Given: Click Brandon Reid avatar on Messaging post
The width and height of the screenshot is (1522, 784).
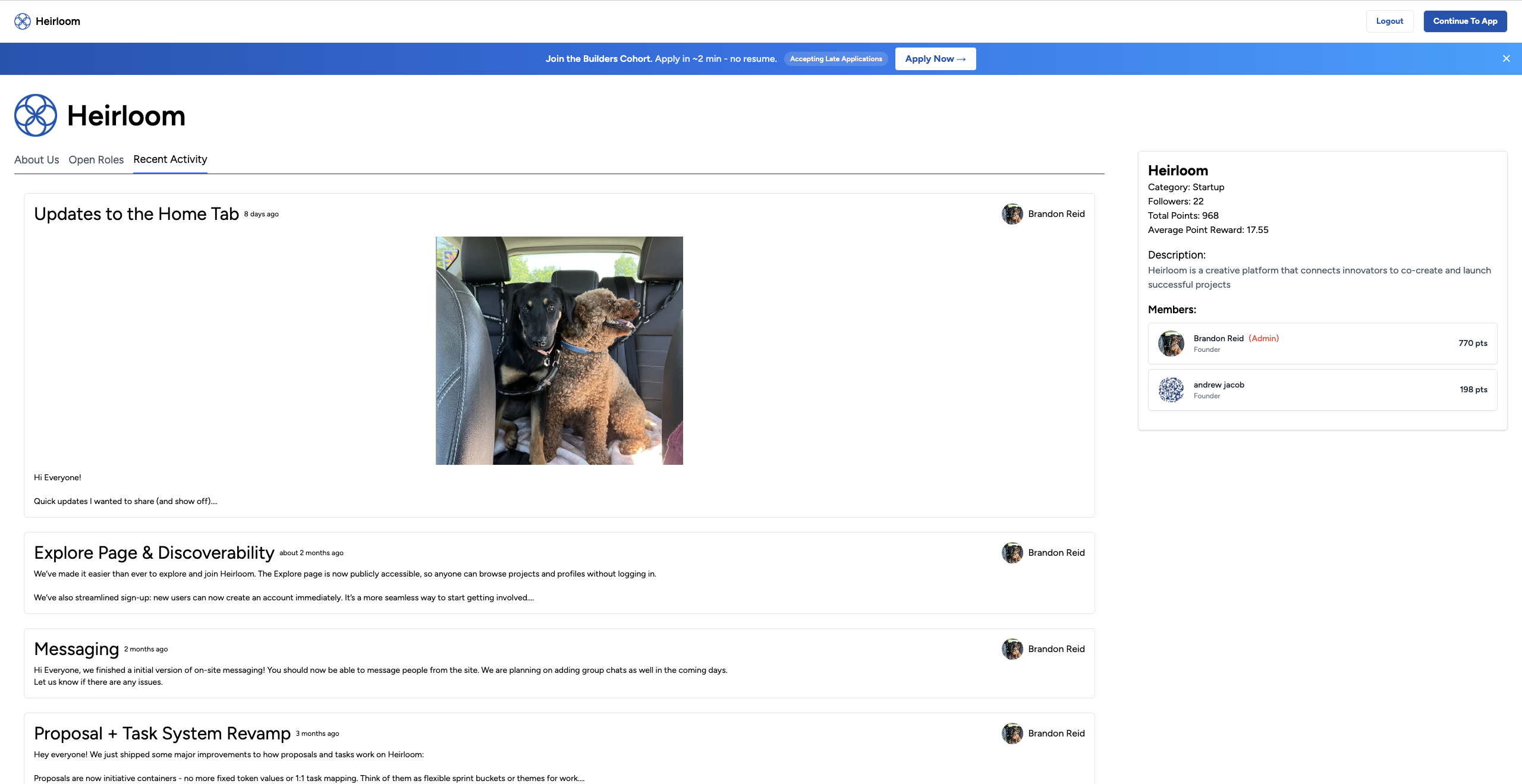Looking at the screenshot, I should [1012, 649].
